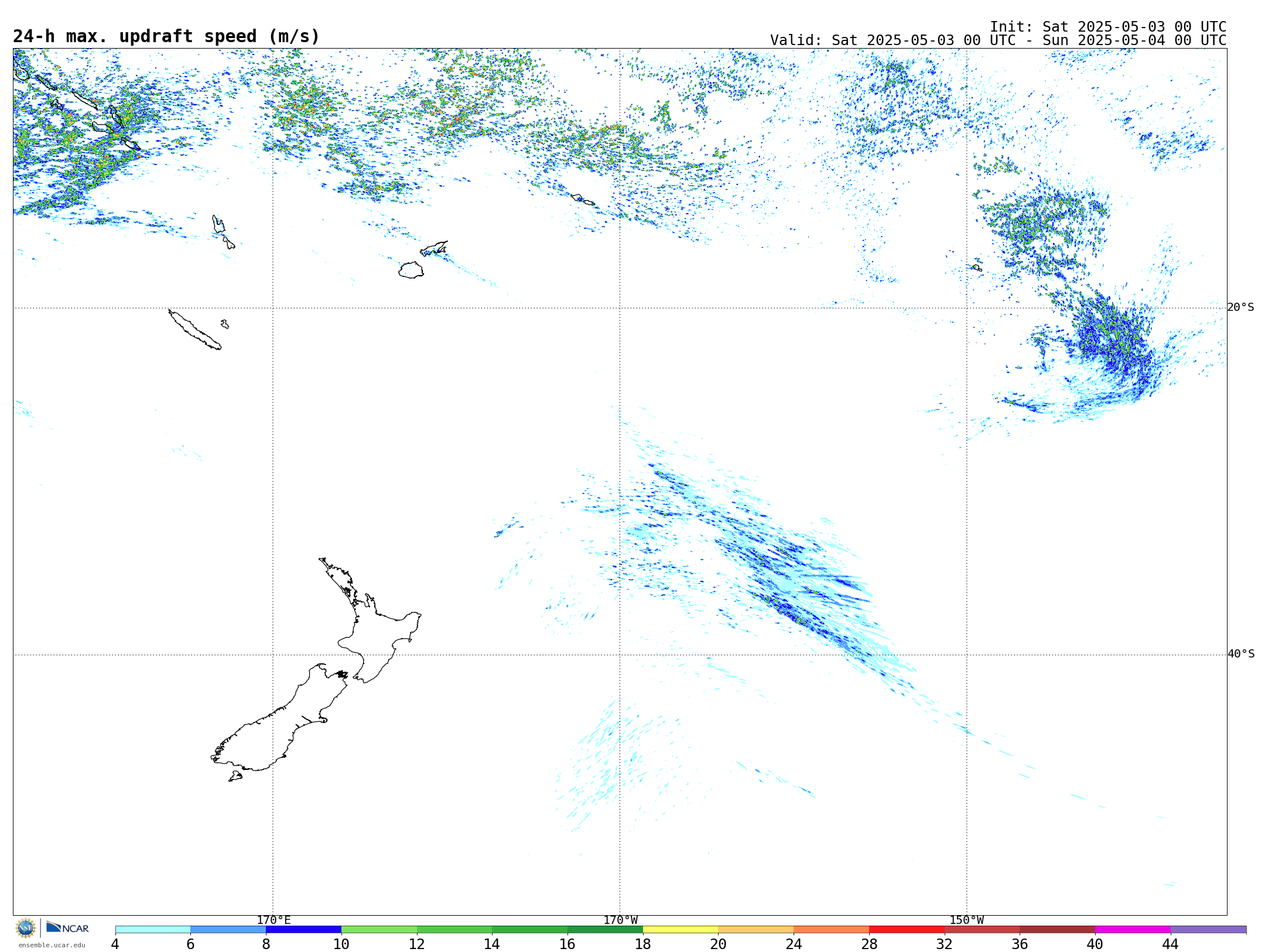The height and width of the screenshot is (952, 1265).
Task: Click the dark brown-red 36–40 m/s color swatch
Action: click(x=1057, y=930)
